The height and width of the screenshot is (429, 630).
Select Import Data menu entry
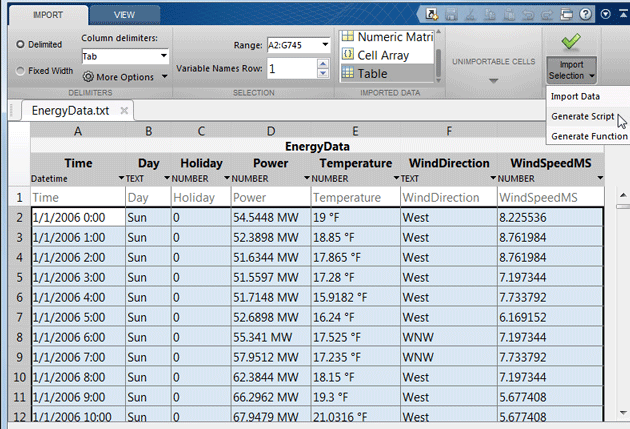click(x=575, y=97)
